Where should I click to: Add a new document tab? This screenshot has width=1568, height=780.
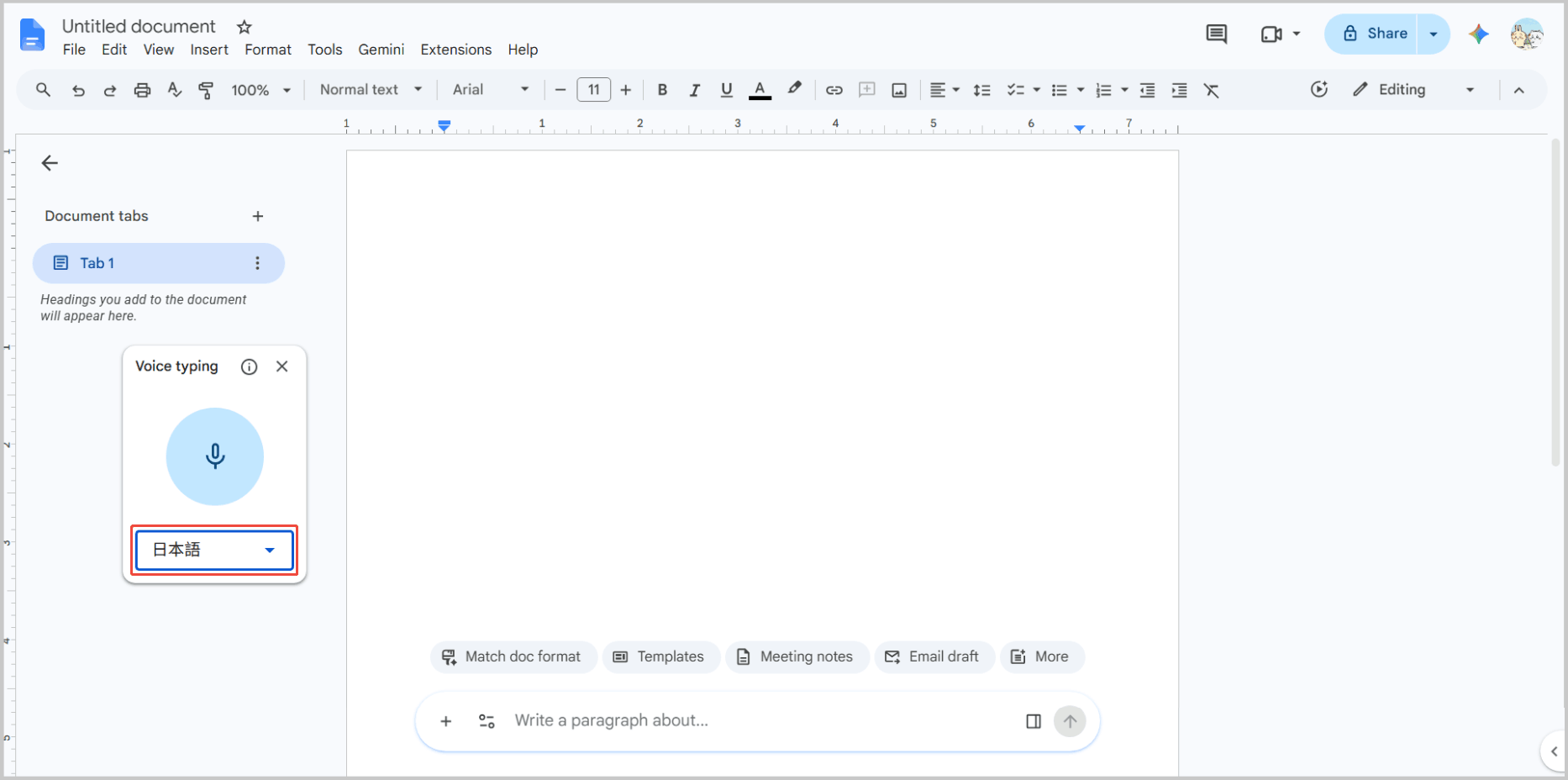coord(258,216)
